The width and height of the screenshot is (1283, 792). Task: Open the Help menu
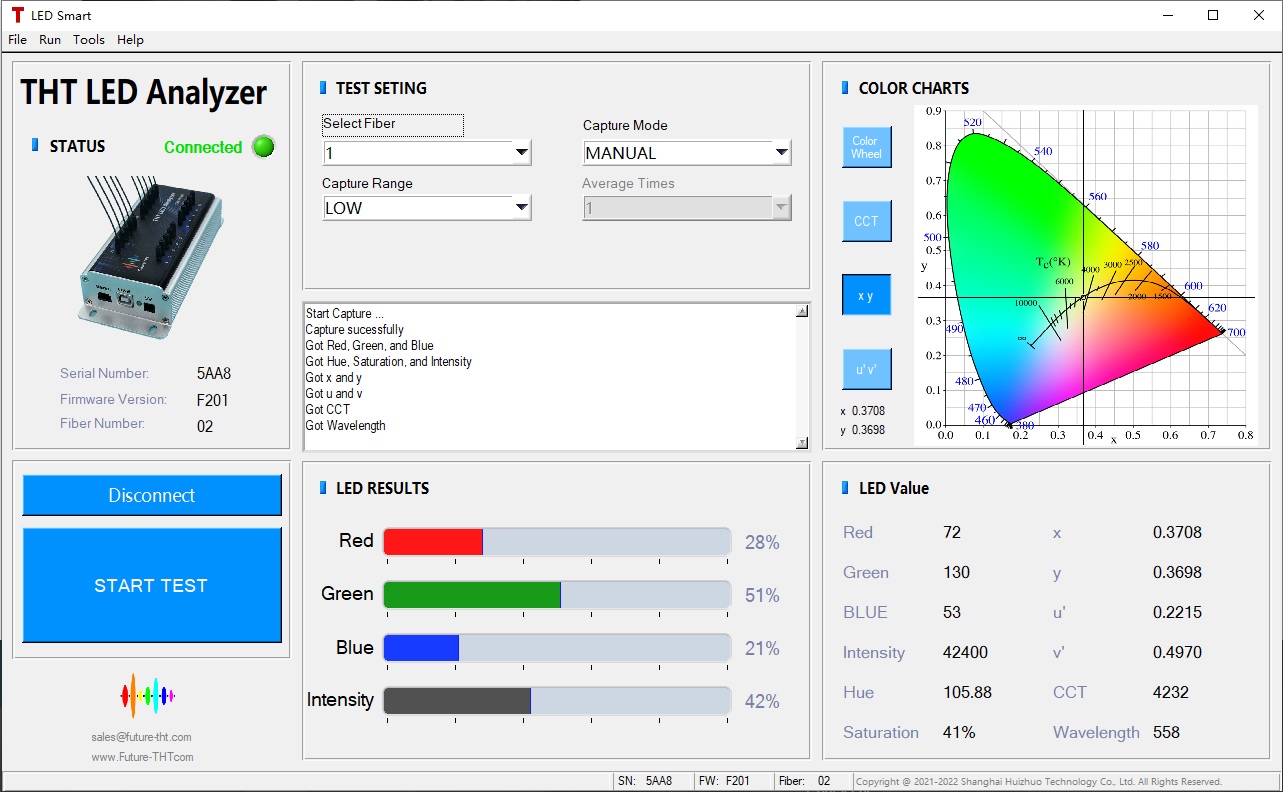(x=130, y=40)
